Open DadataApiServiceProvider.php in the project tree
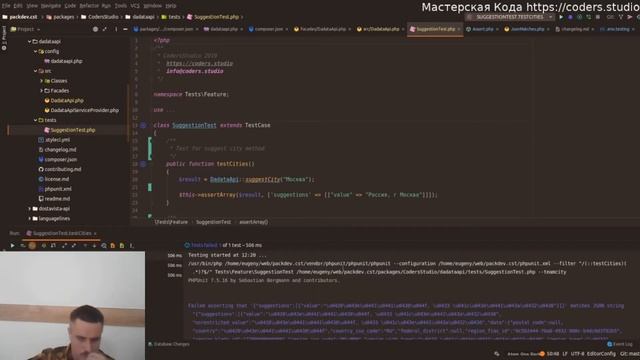The image size is (640, 360). (82, 110)
